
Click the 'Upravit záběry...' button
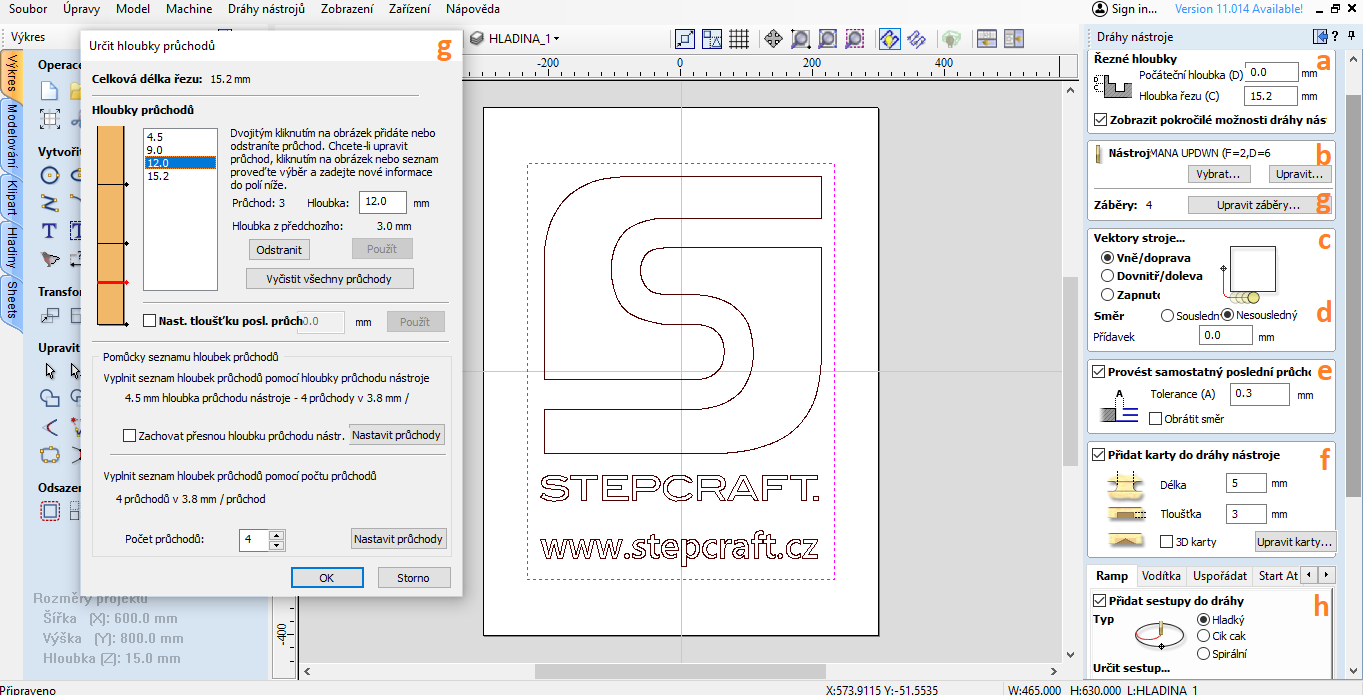tap(1260, 205)
